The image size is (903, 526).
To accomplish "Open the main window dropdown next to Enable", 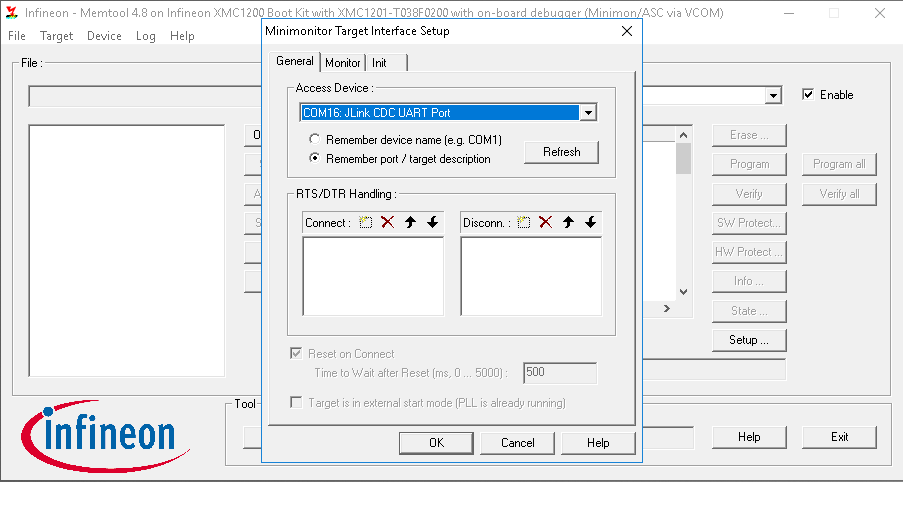I will [773, 95].
